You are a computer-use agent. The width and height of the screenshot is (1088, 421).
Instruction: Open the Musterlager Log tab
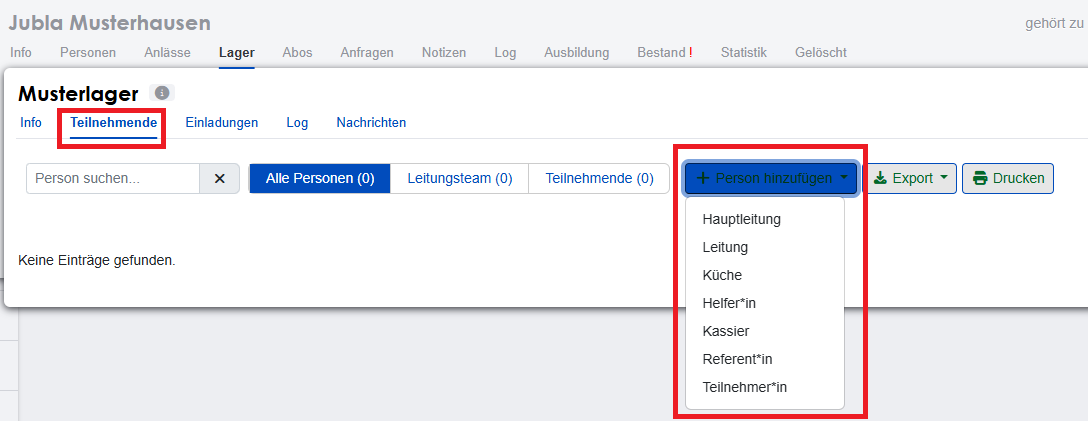point(297,123)
